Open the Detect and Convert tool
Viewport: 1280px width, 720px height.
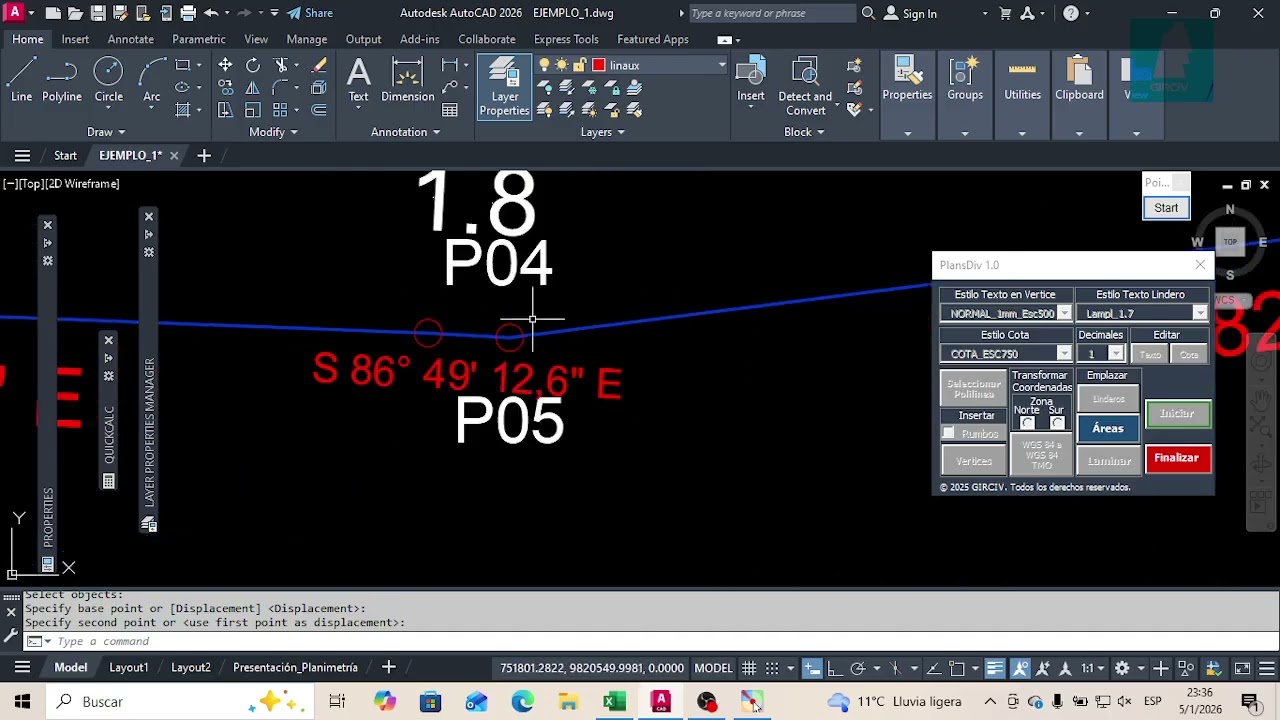805,87
